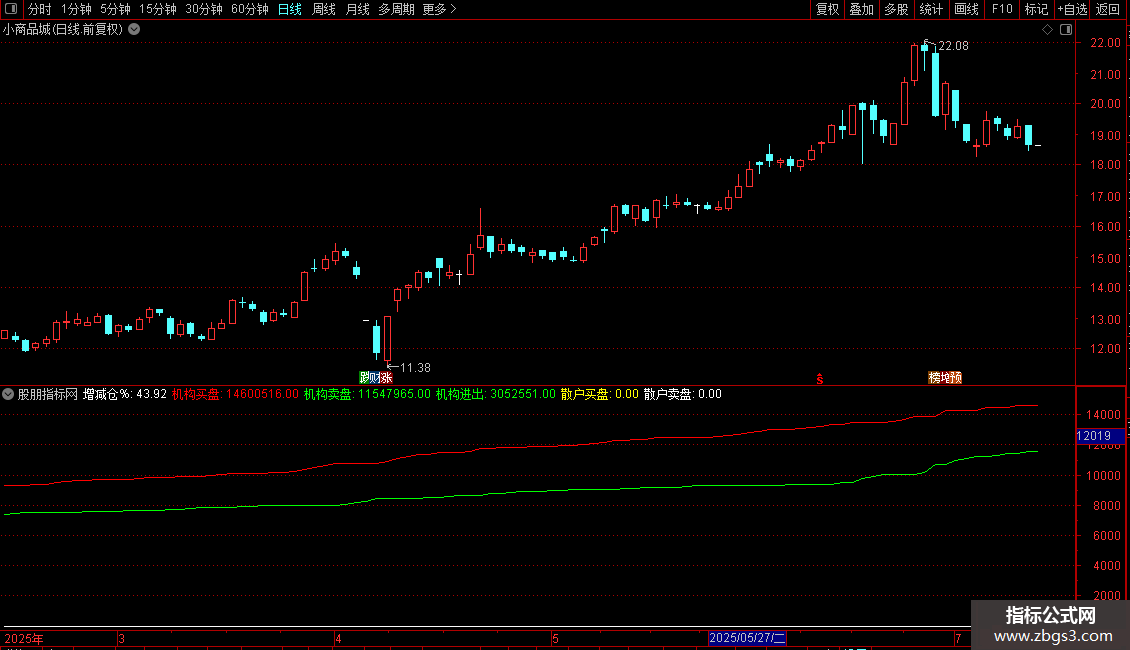Click month 7 on time axis
This screenshot has height=650, width=1130.
coord(958,638)
